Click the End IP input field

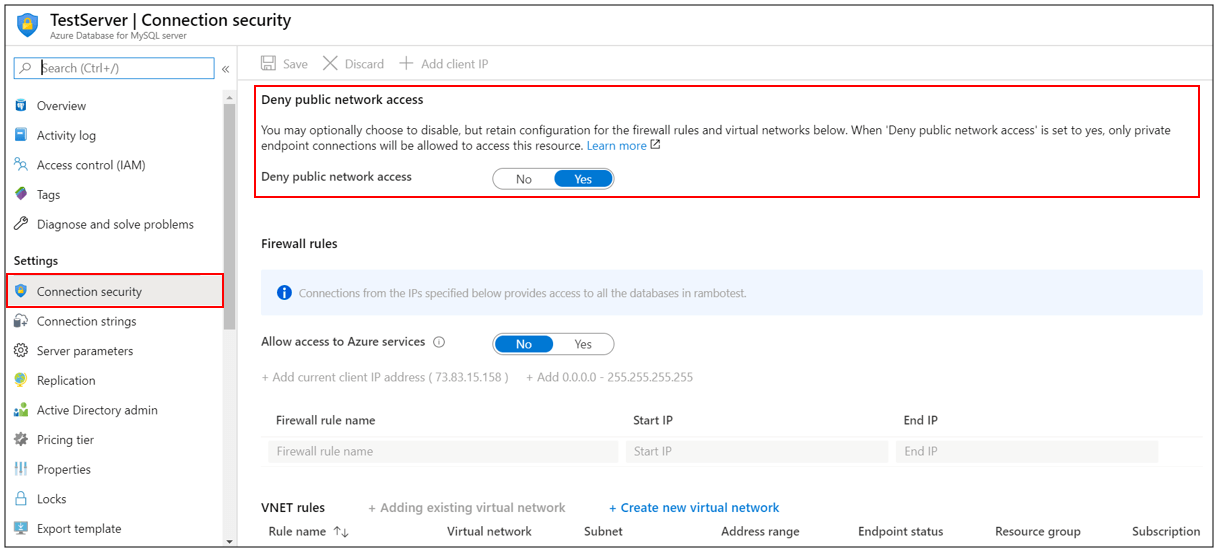(1027, 451)
